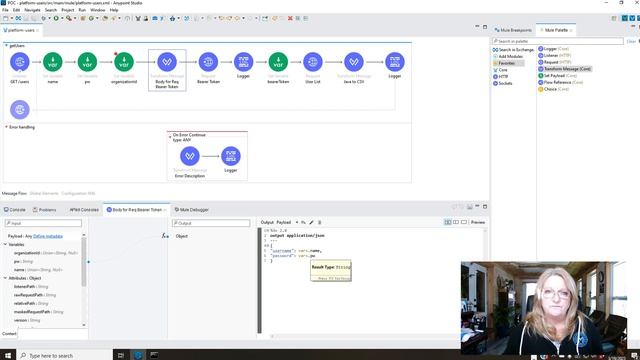Image resolution: width=640 pixels, height=360 pixels.
Task: Click Search in Exchange in palette
Action: point(513,49)
